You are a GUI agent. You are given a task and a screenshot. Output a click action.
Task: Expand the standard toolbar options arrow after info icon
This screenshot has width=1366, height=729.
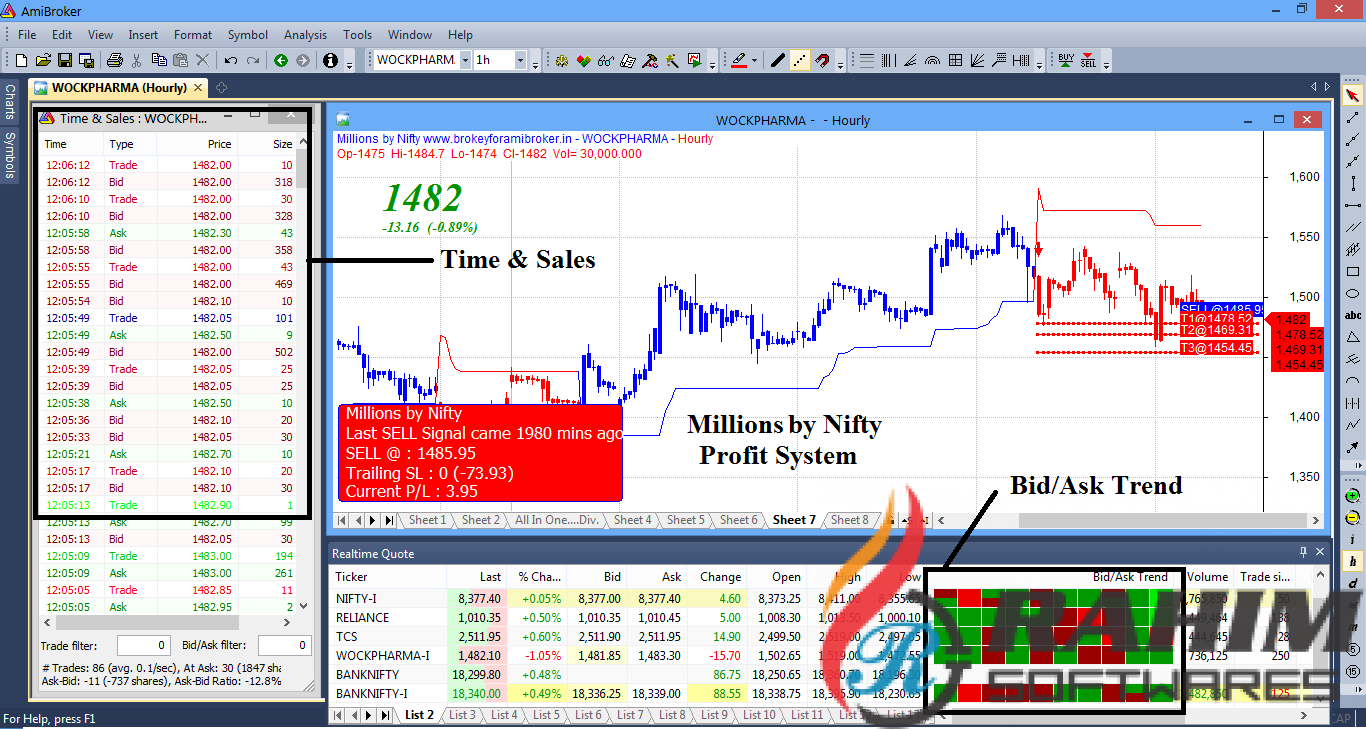coord(350,63)
